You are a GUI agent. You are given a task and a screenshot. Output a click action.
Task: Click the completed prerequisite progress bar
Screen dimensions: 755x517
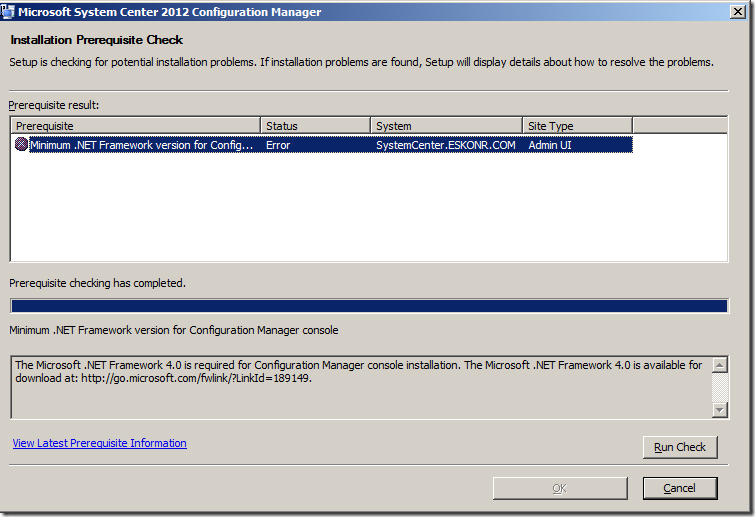coord(369,306)
